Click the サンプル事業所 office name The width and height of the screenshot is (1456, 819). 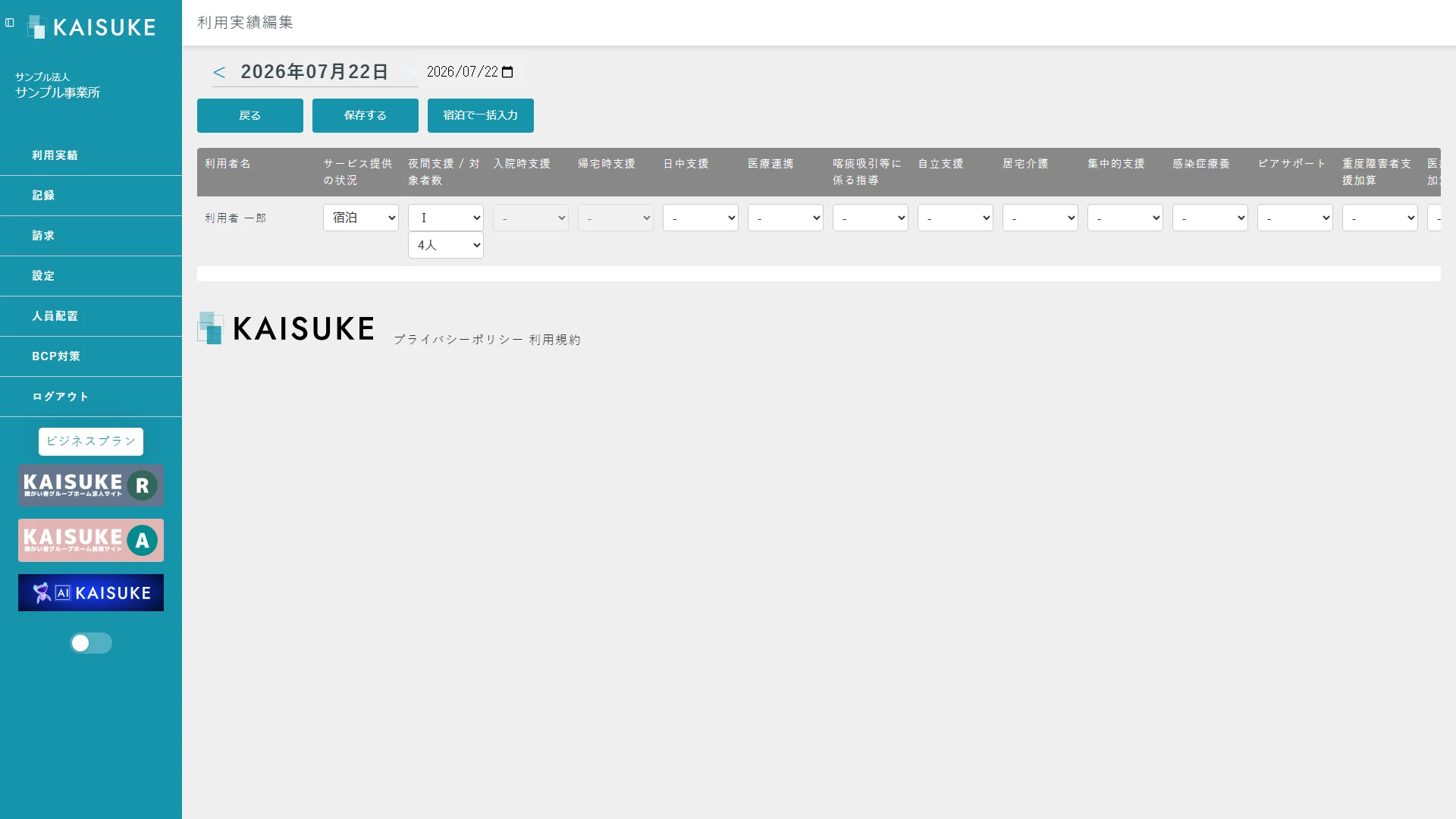click(x=58, y=93)
